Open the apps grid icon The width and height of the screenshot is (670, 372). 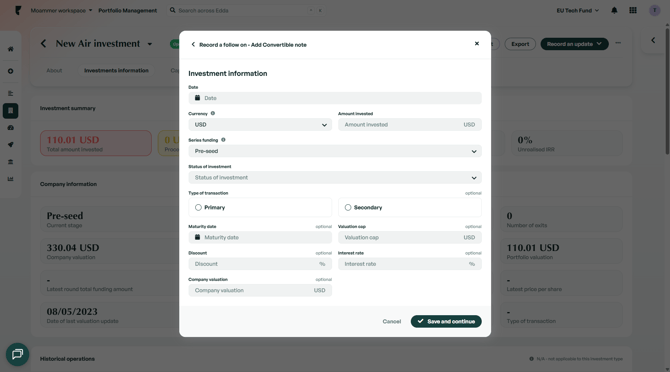[x=633, y=10]
